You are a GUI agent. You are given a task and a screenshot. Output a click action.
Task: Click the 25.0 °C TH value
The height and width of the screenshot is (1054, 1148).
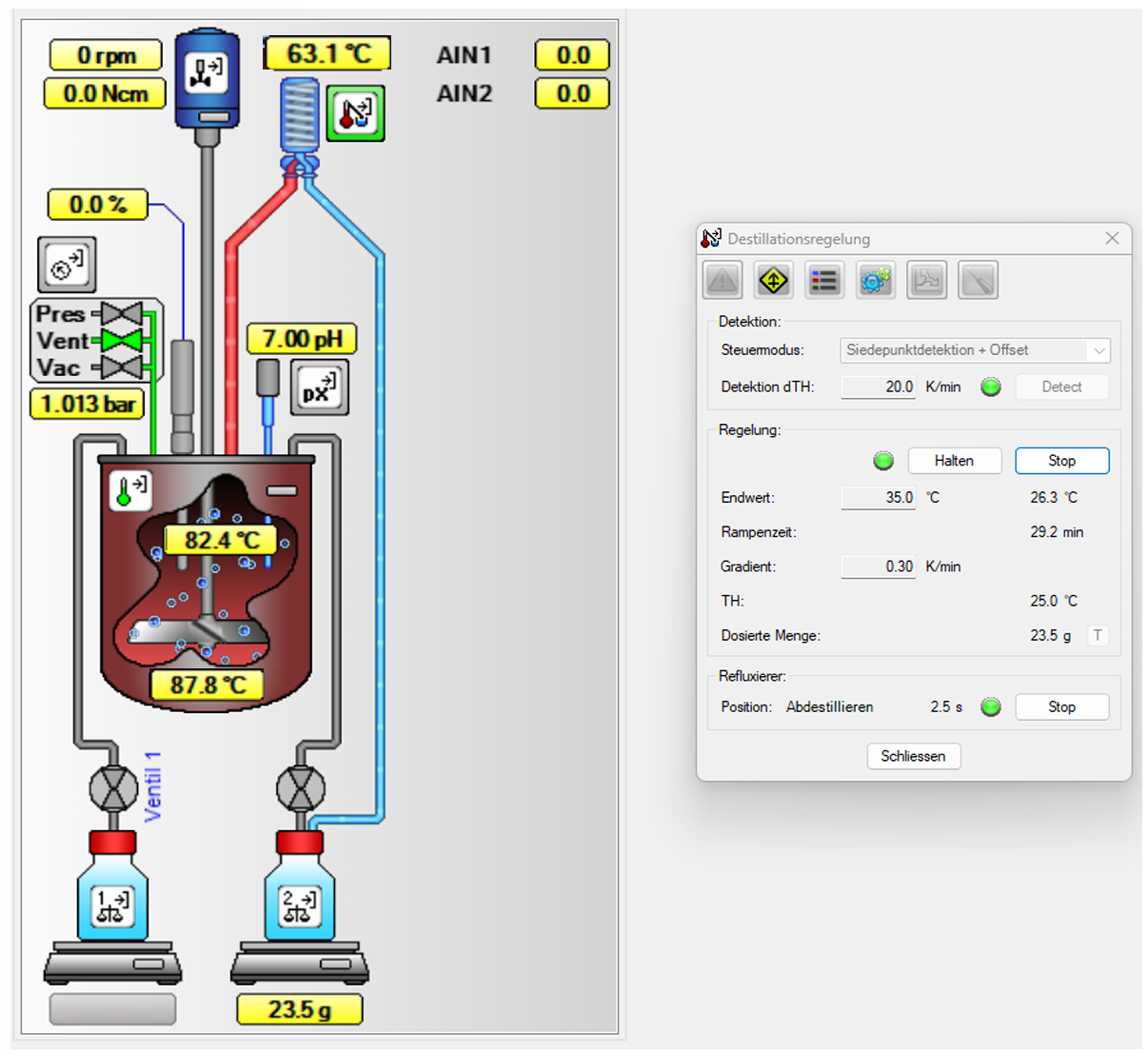tap(1054, 601)
